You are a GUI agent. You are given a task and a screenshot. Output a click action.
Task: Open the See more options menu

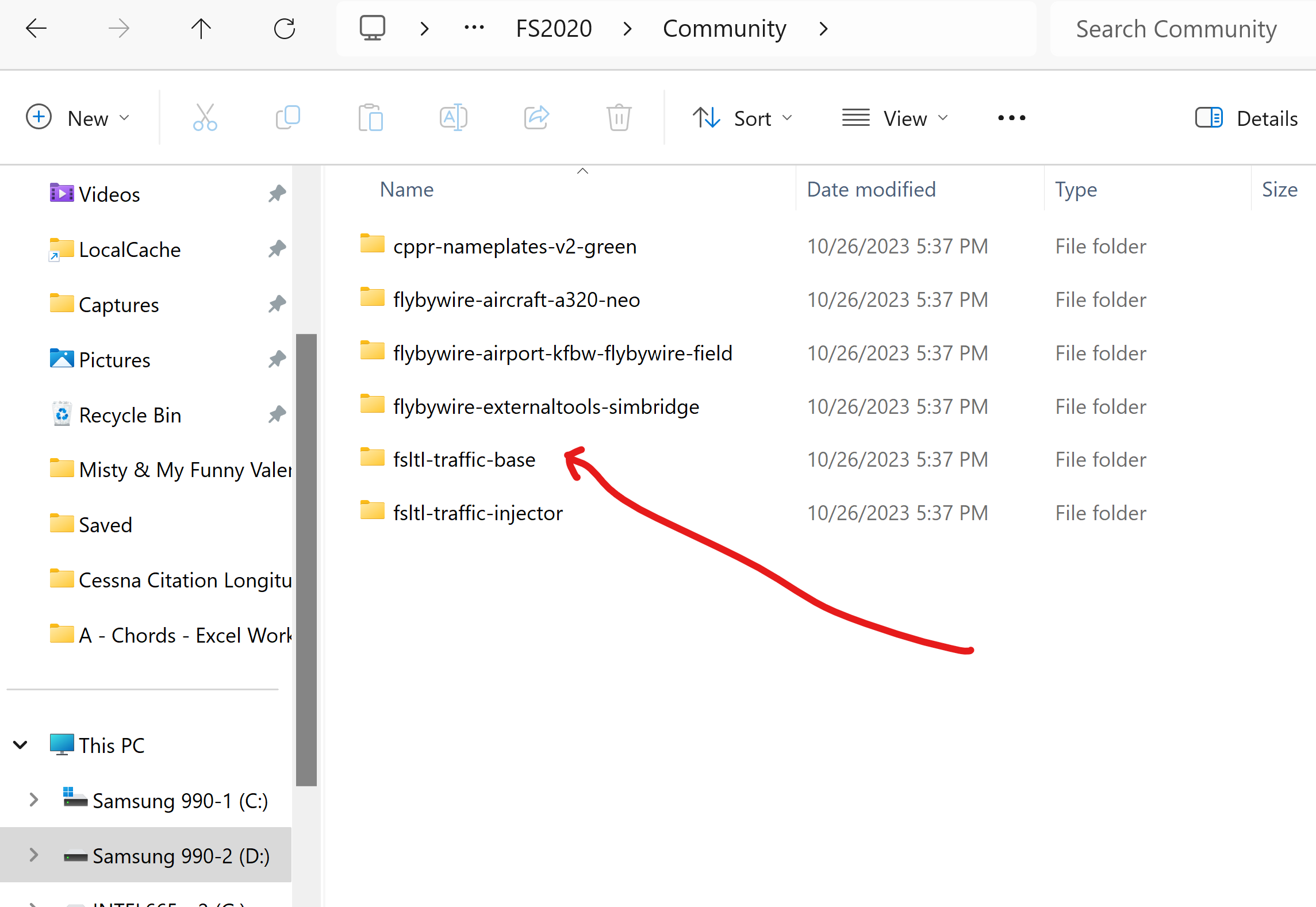point(1011,118)
